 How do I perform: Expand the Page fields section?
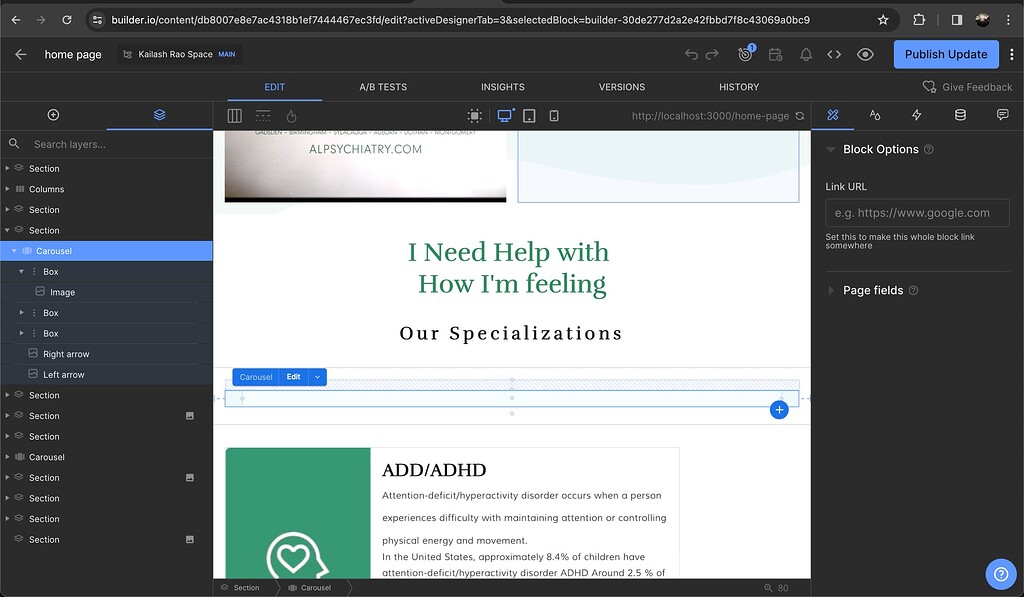click(x=830, y=290)
